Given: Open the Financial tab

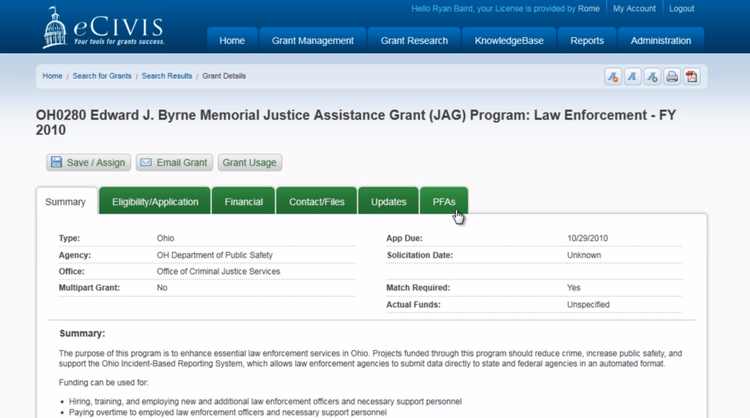Looking at the screenshot, I should point(244,202).
